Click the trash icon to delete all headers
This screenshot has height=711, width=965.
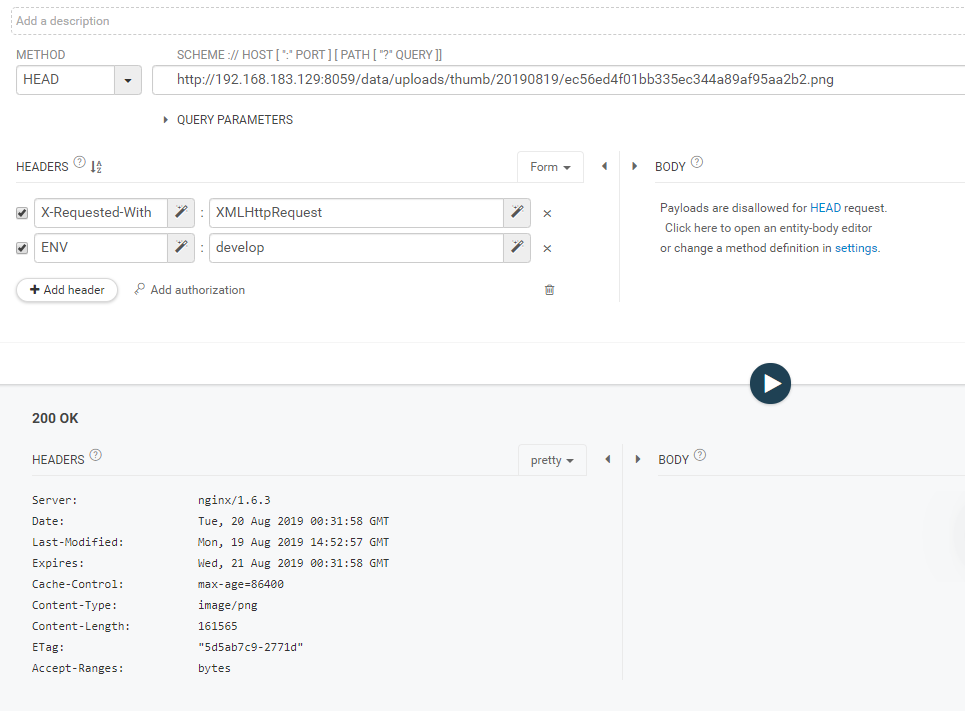pyautogui.click(x=549, y=290)
